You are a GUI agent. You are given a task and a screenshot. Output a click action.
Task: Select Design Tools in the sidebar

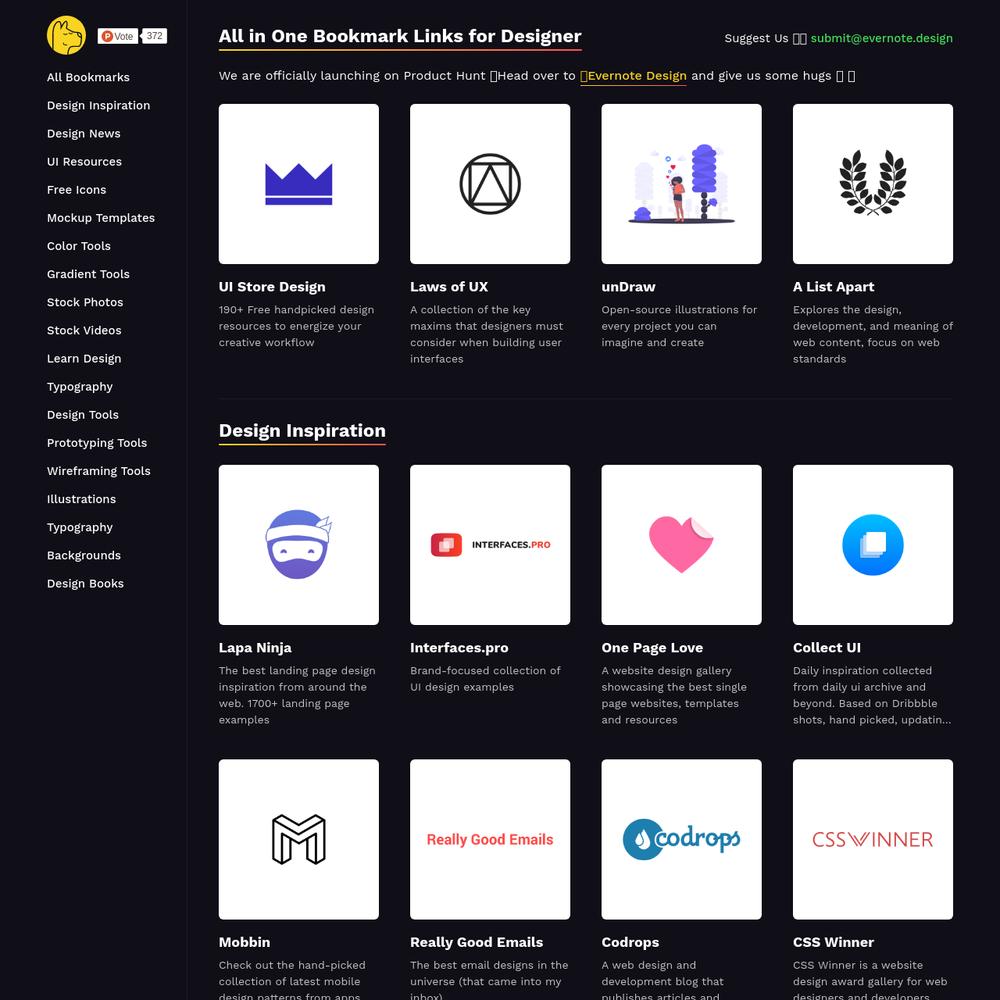tap(83, 415)
